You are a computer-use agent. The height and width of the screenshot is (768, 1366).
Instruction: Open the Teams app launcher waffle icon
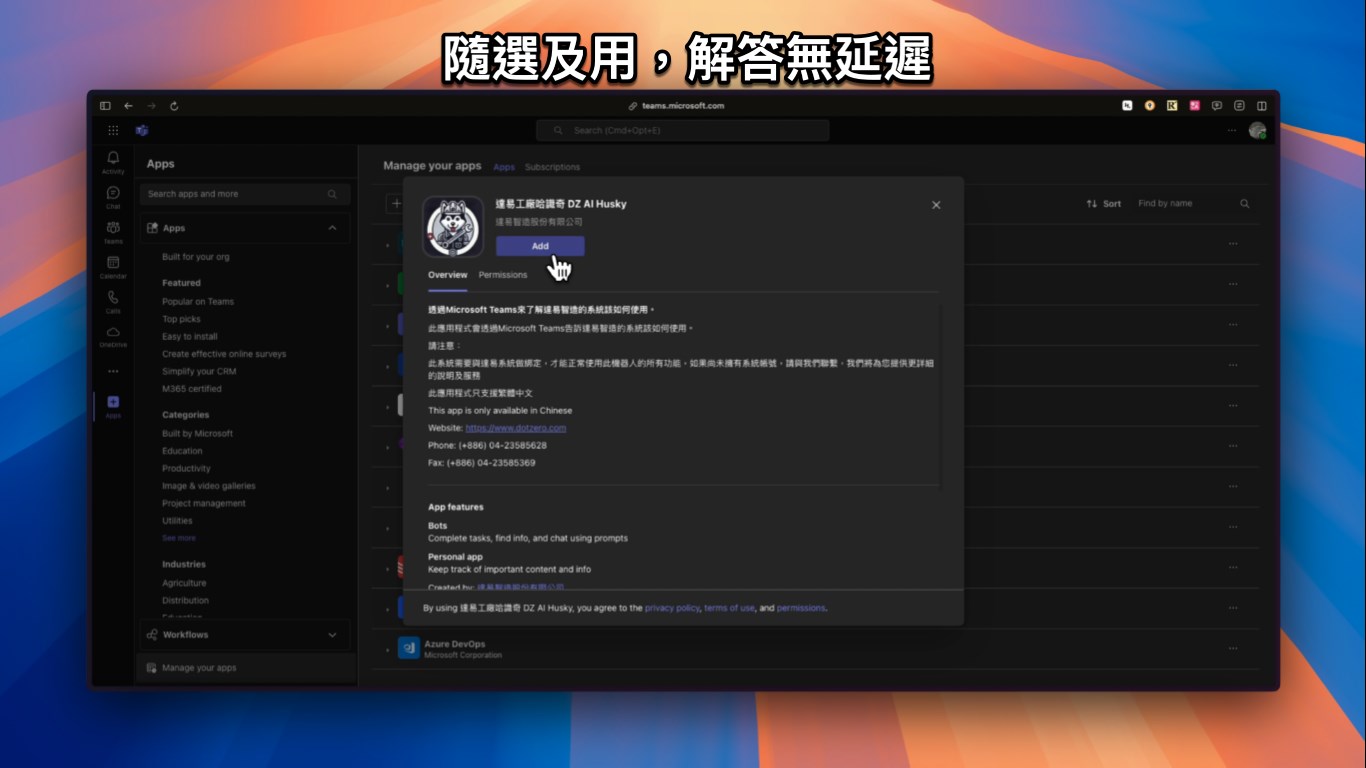click(x=113, y=130)
